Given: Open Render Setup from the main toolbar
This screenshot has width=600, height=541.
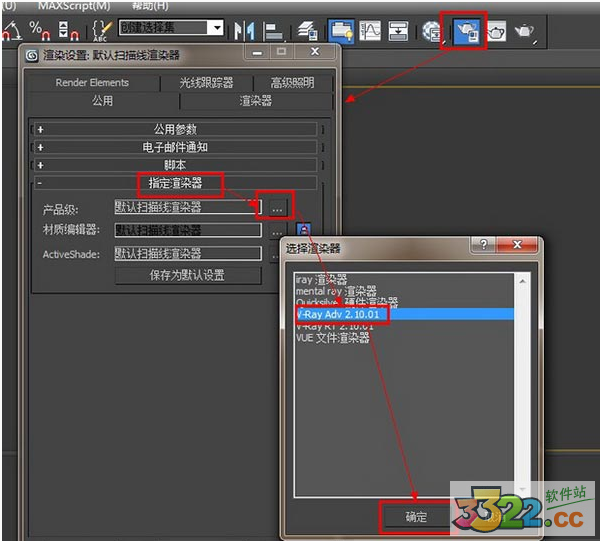Looking at the screenshot, I should tap(466, 32).
